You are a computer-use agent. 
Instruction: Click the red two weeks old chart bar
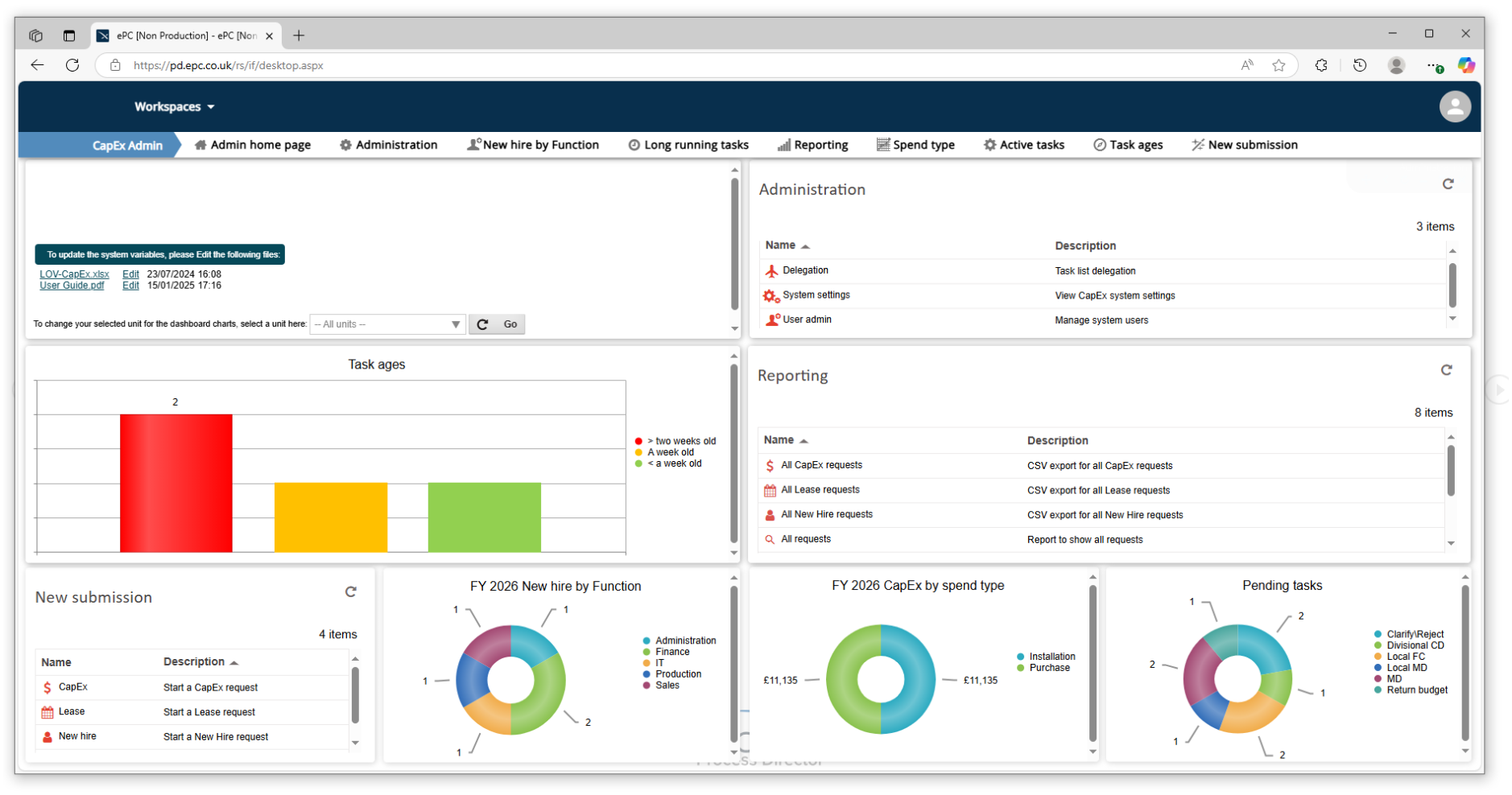(176, 483)
